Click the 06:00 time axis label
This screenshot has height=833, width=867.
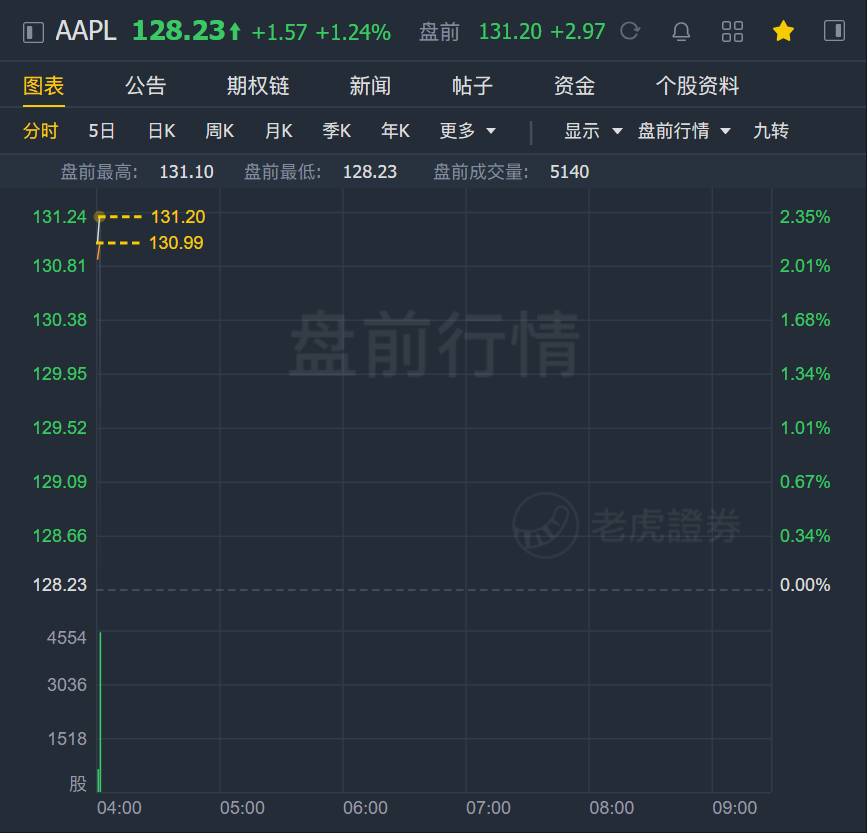tap(365, 808)
